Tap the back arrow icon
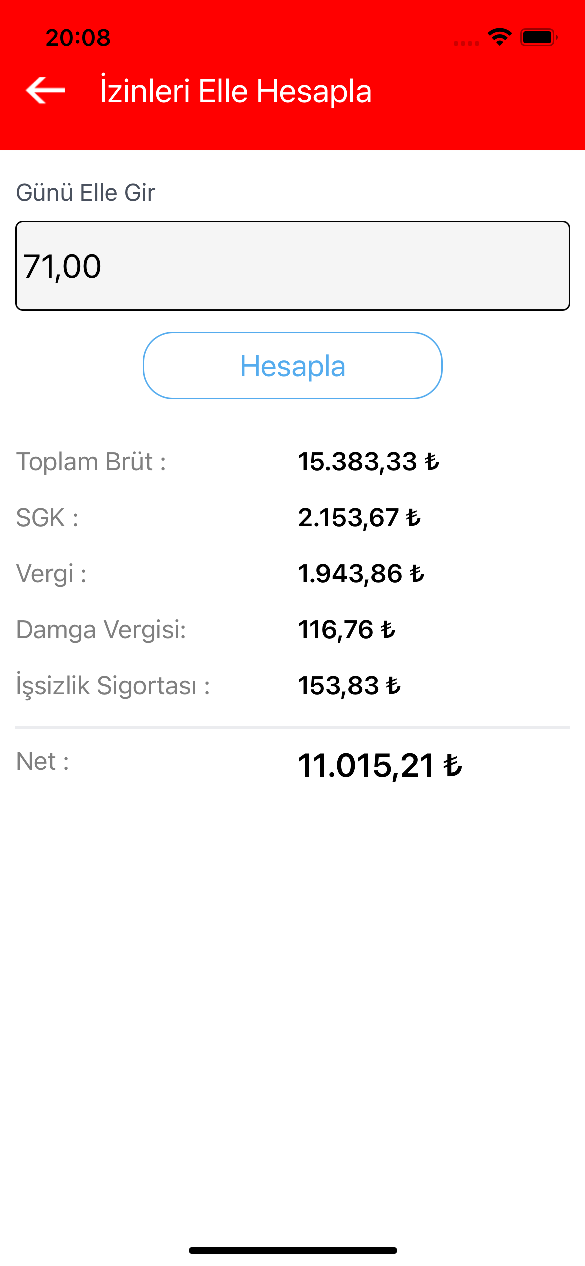 pos(45,91)
